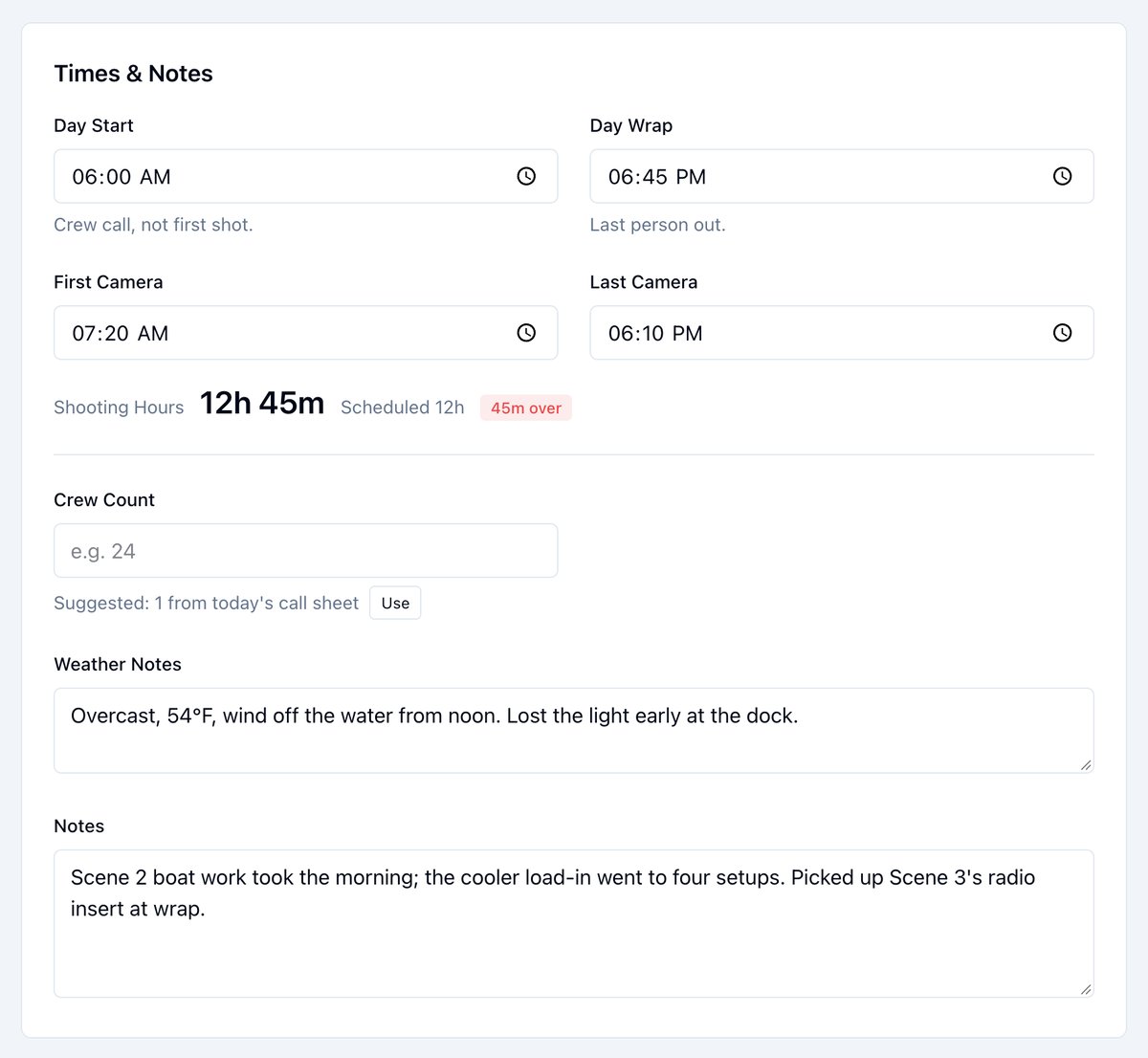Select the PM period in Last Camera
Viewport: 1148px width, 1058px height.
click(x=687, y=334)
